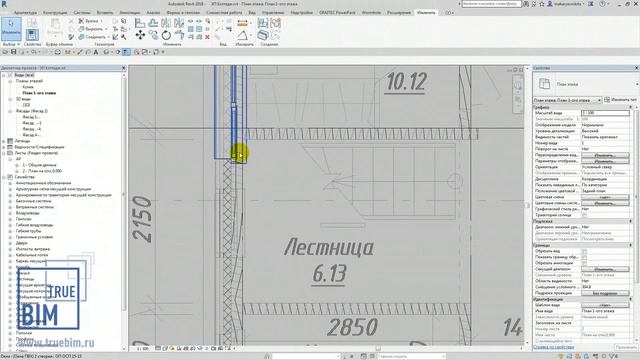Use the Cope (Врезка) geometry tool

(x=90, y=21)
